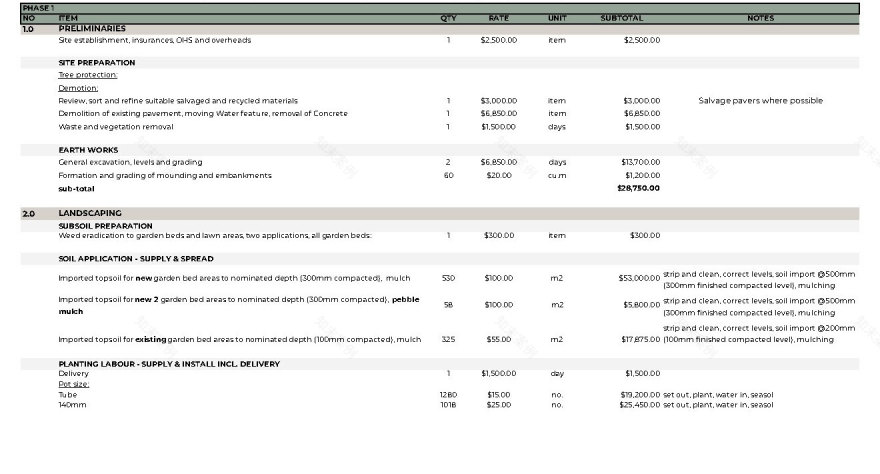Click the $53,000.00 subtotal cell
Viewport: 880px width, 474px height.
coord(640,278)
